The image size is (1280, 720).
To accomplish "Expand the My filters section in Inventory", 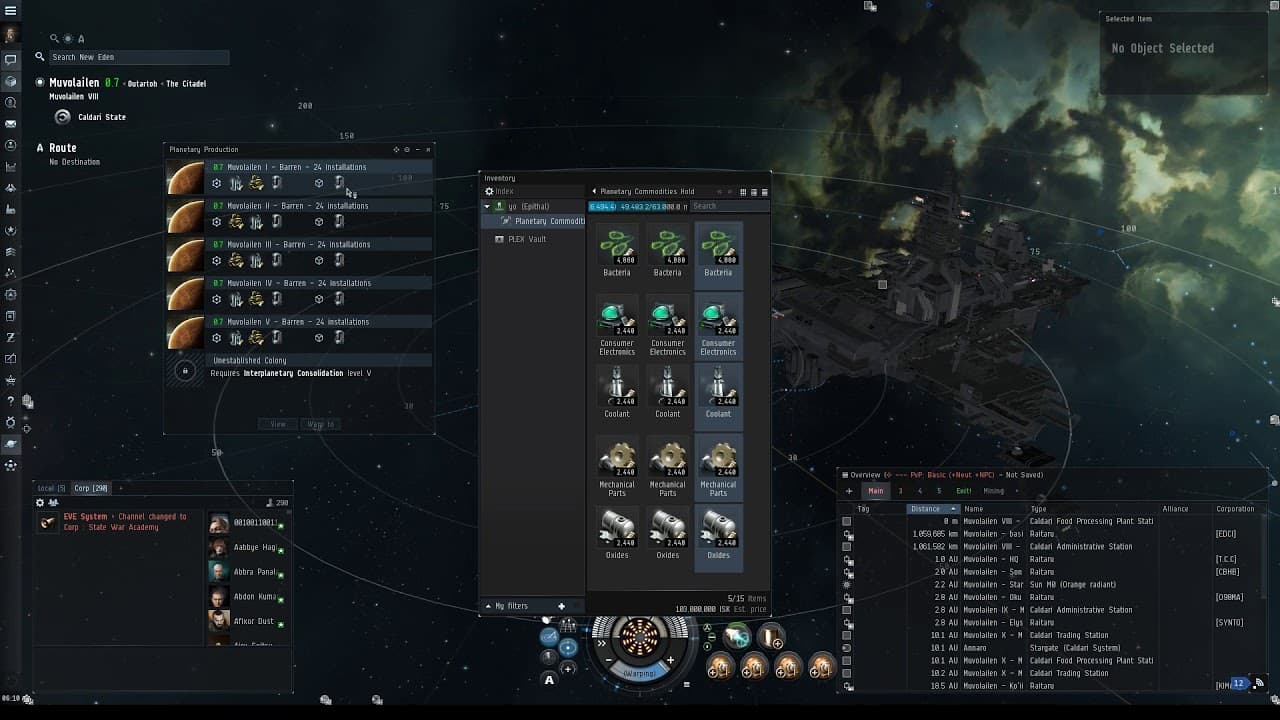I will 488,606.
